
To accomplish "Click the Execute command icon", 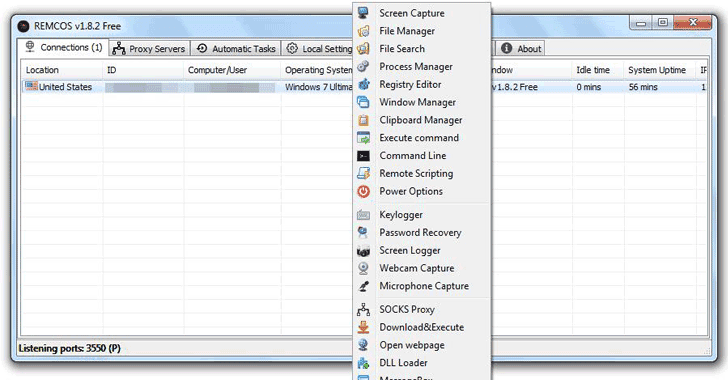I will point(363,138).
